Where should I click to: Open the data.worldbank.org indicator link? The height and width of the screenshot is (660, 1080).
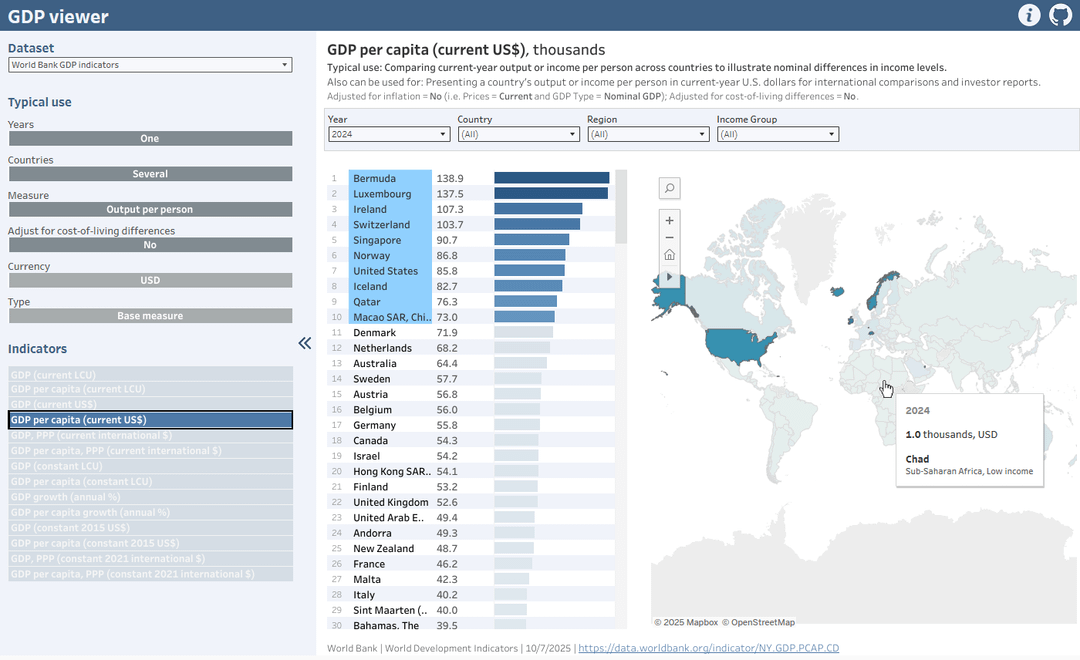coord(708,648)
